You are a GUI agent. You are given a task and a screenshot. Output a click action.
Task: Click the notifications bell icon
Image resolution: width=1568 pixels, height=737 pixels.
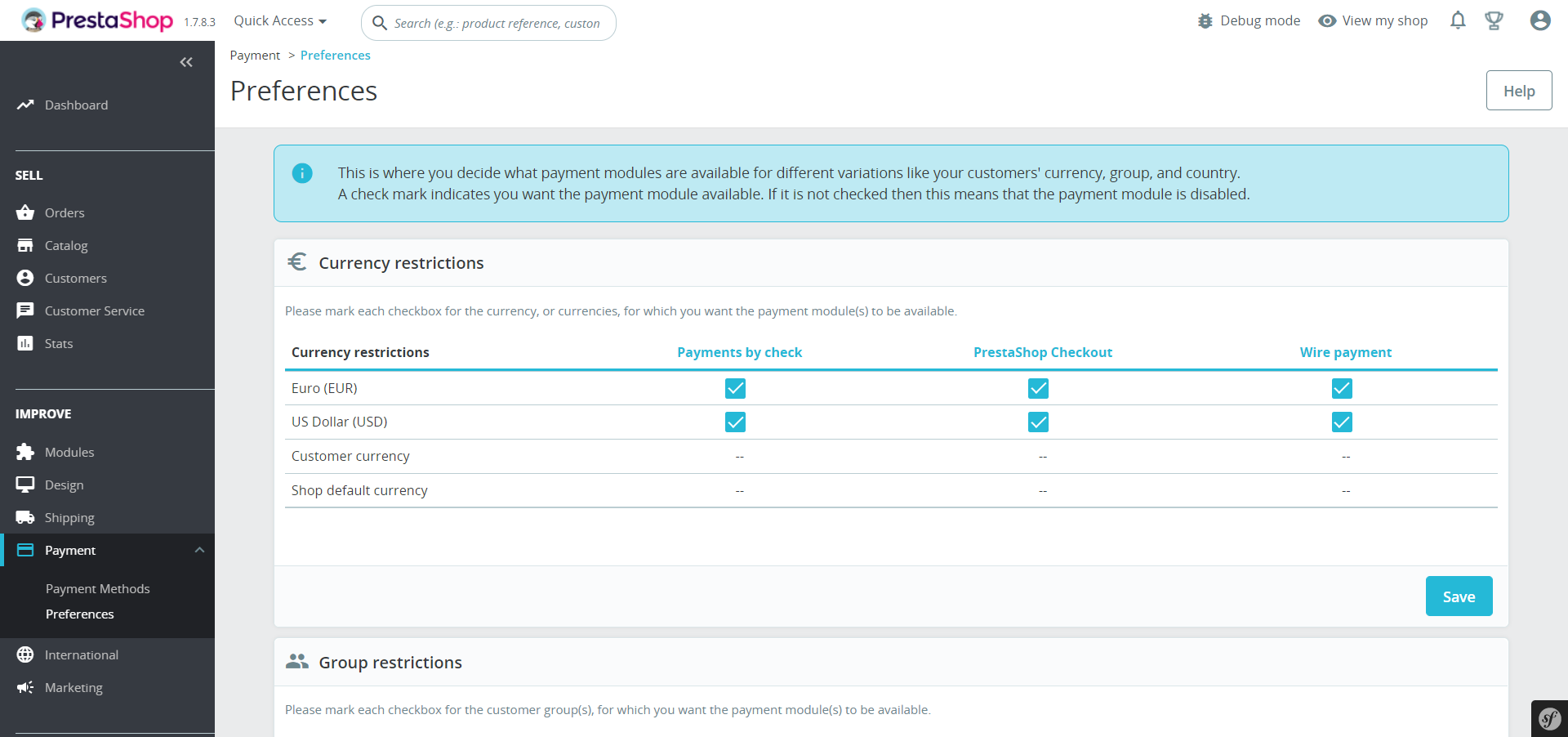[1458, 20]
